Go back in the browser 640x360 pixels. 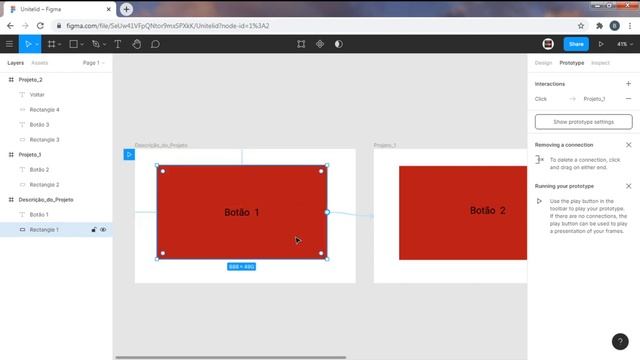click(10, 26)
